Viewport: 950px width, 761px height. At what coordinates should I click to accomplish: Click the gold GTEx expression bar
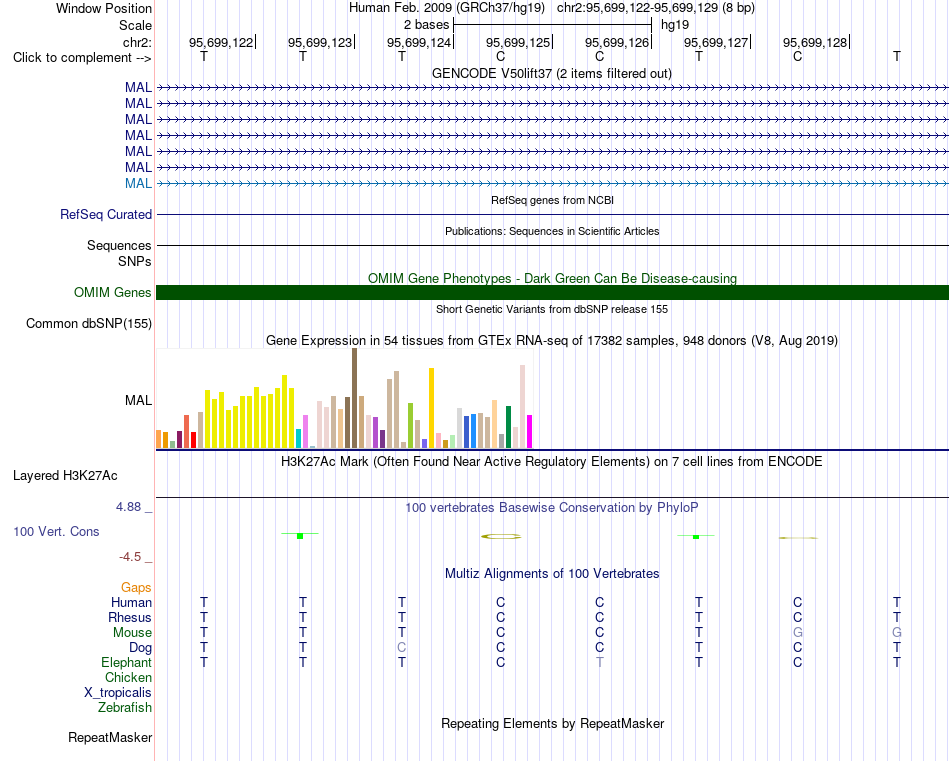point(431,408)
